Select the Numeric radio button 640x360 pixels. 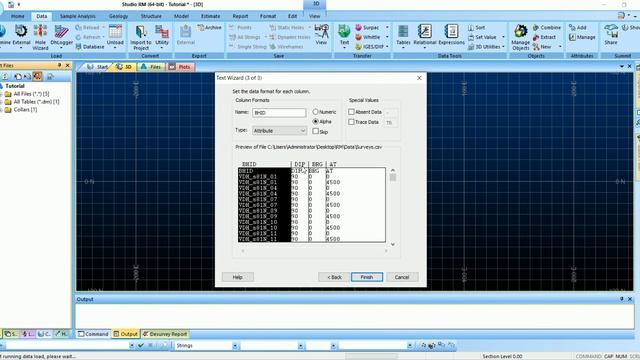(x=315, y=111)
